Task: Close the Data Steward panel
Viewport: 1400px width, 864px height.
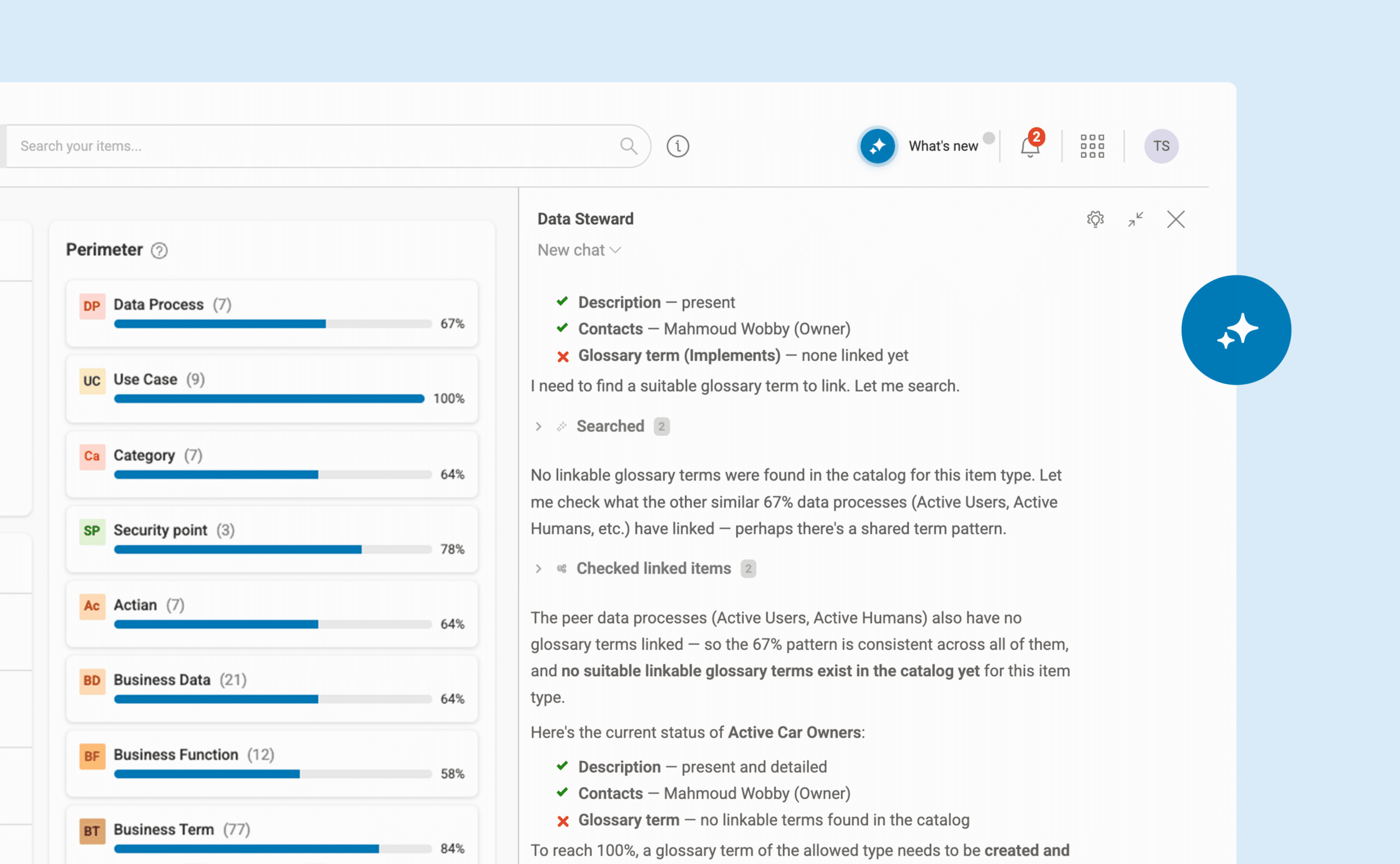Action: (x=1175, y=219)
